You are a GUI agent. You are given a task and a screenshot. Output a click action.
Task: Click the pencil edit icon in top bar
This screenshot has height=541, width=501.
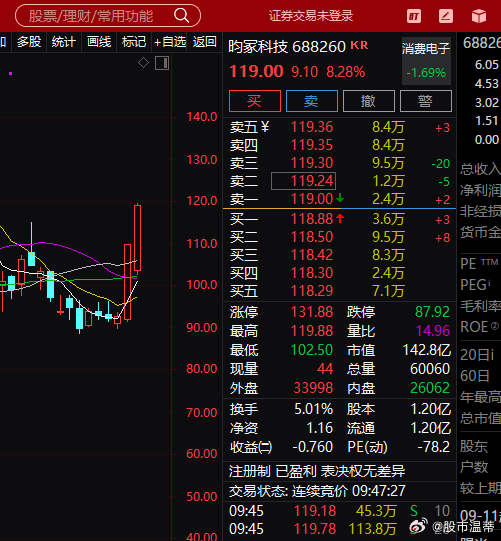446,16
